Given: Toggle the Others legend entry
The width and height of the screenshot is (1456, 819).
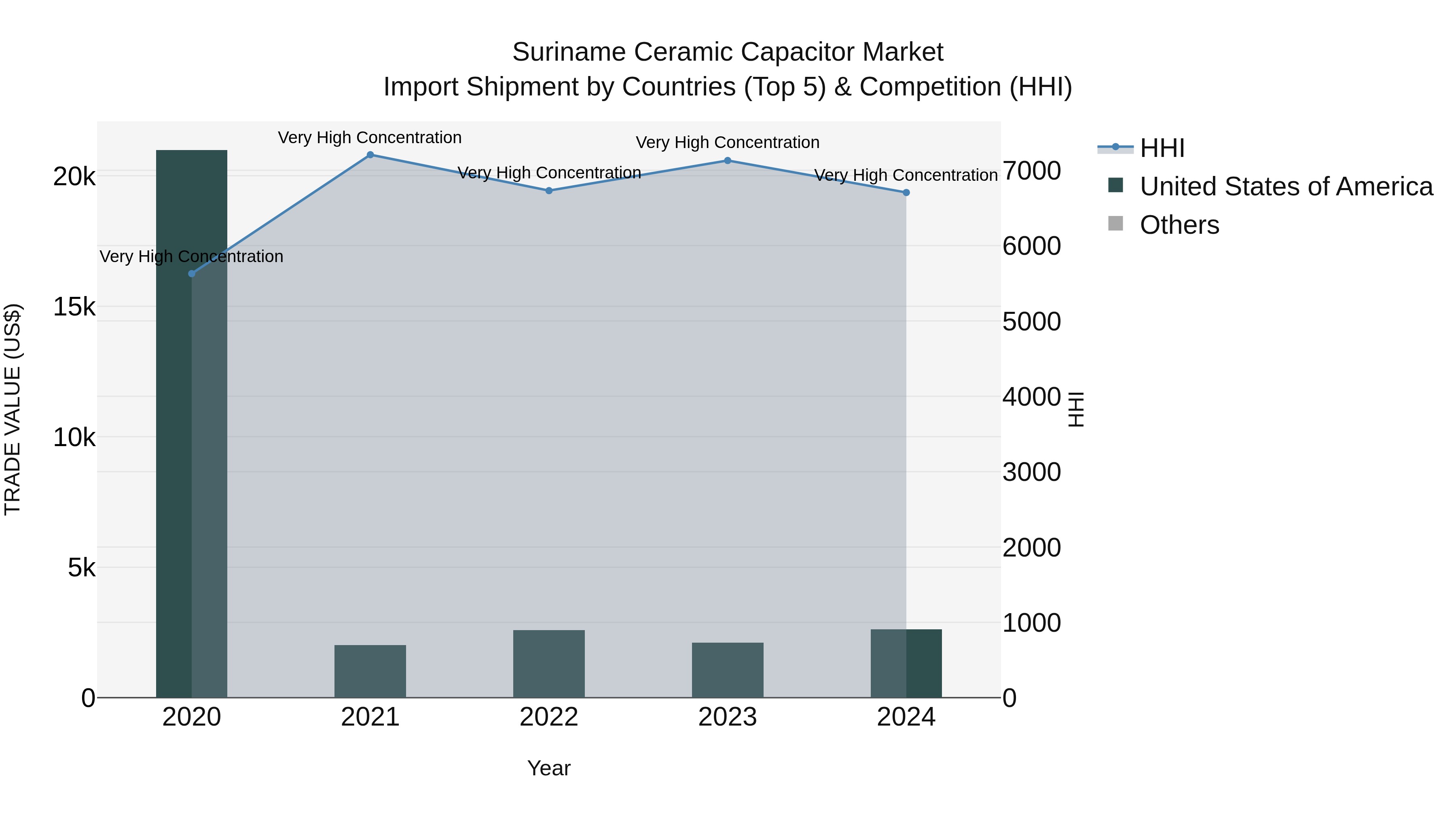Looking at the screenshot, I should (1163, 225).
